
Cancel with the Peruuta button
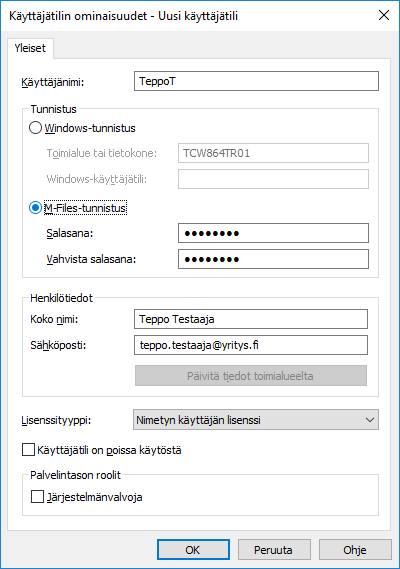pos(274,550)
